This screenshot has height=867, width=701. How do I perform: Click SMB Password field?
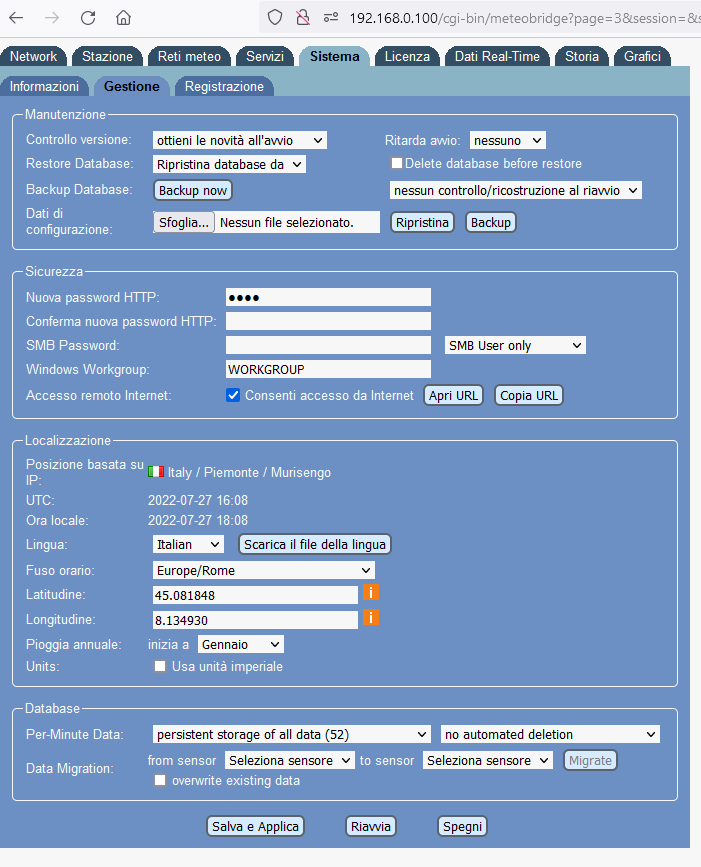tap(328, 346)
